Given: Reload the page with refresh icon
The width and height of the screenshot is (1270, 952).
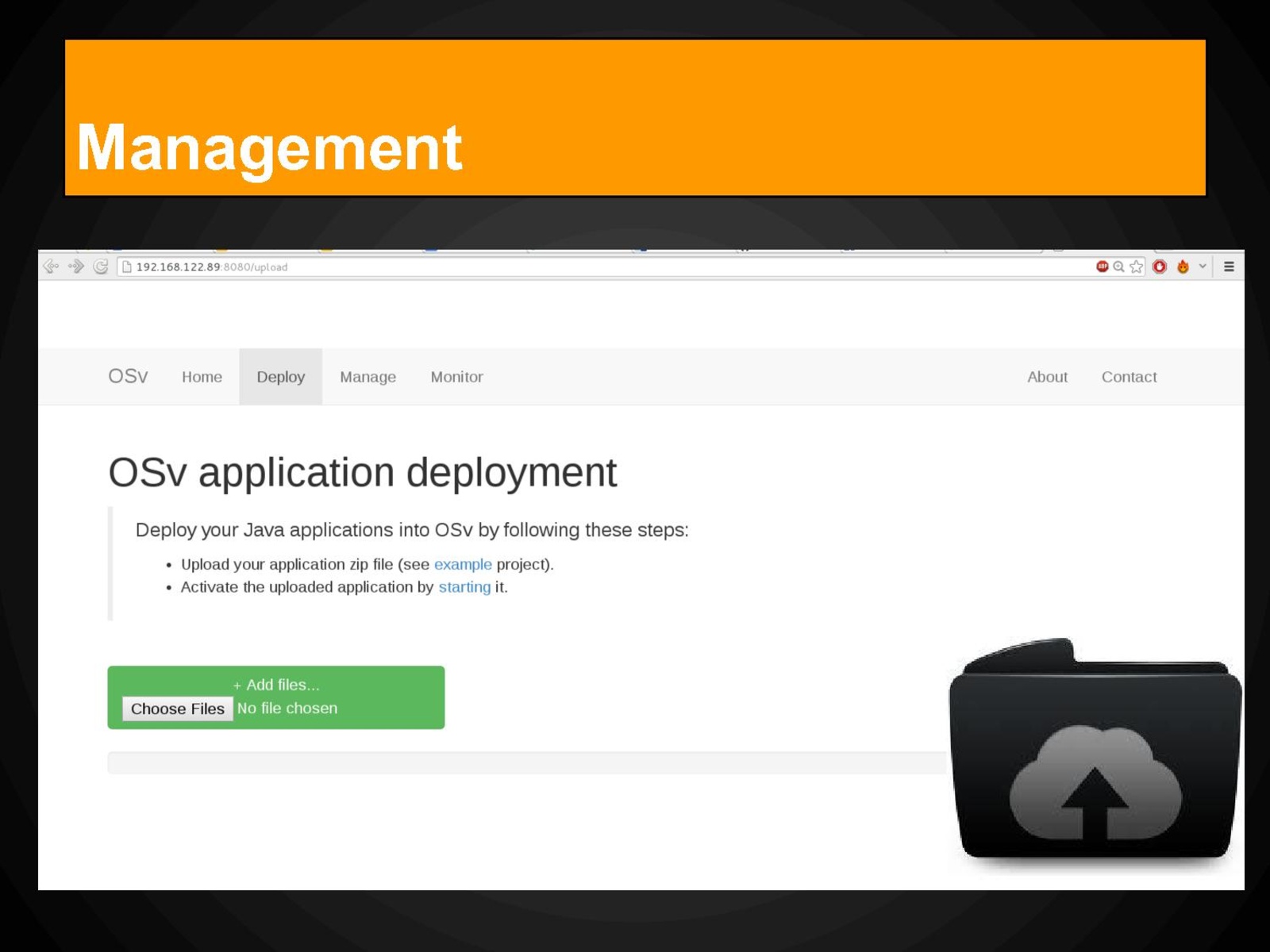Looking at the screenshot, I should click(x=101, y=267).
